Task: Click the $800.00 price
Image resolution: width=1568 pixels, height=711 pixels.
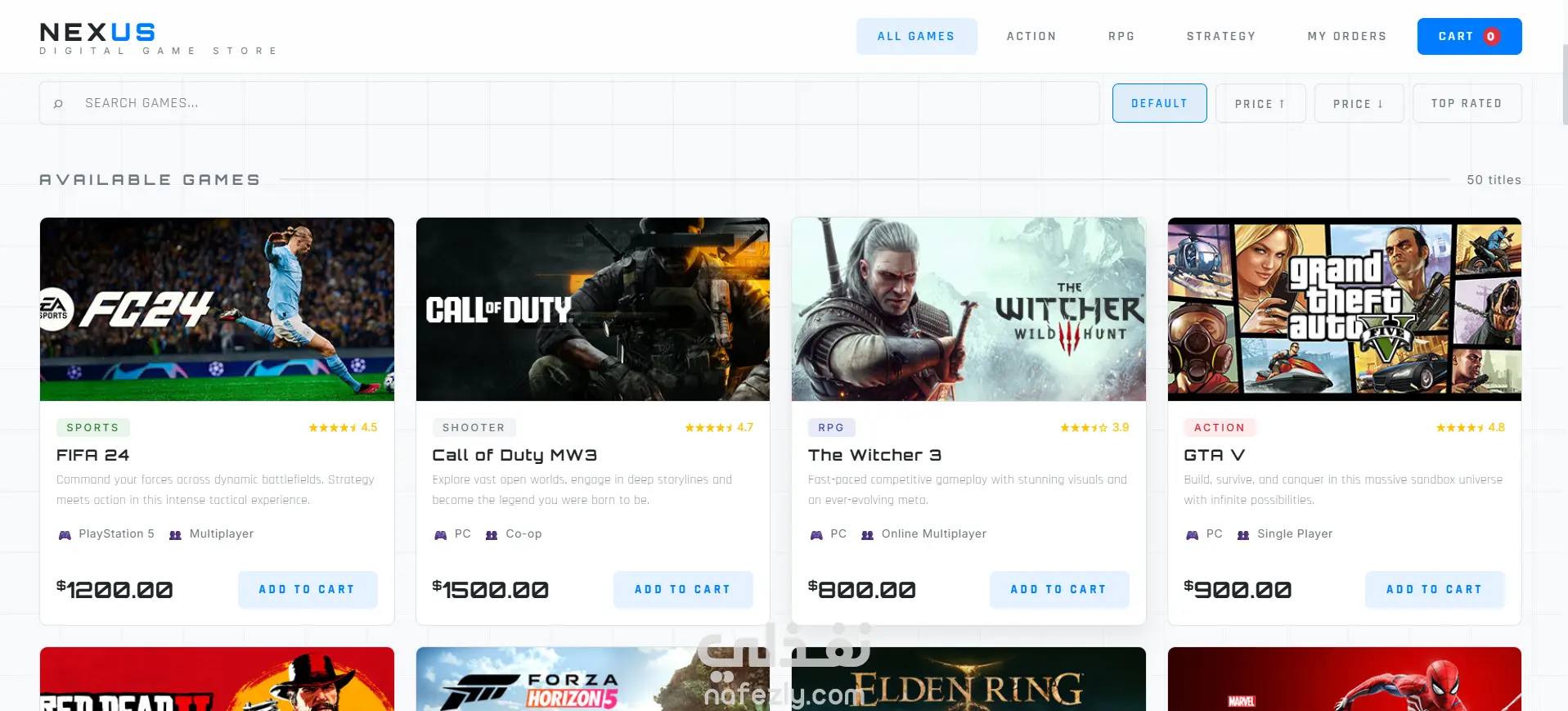Action: click(x=862, y=589)
